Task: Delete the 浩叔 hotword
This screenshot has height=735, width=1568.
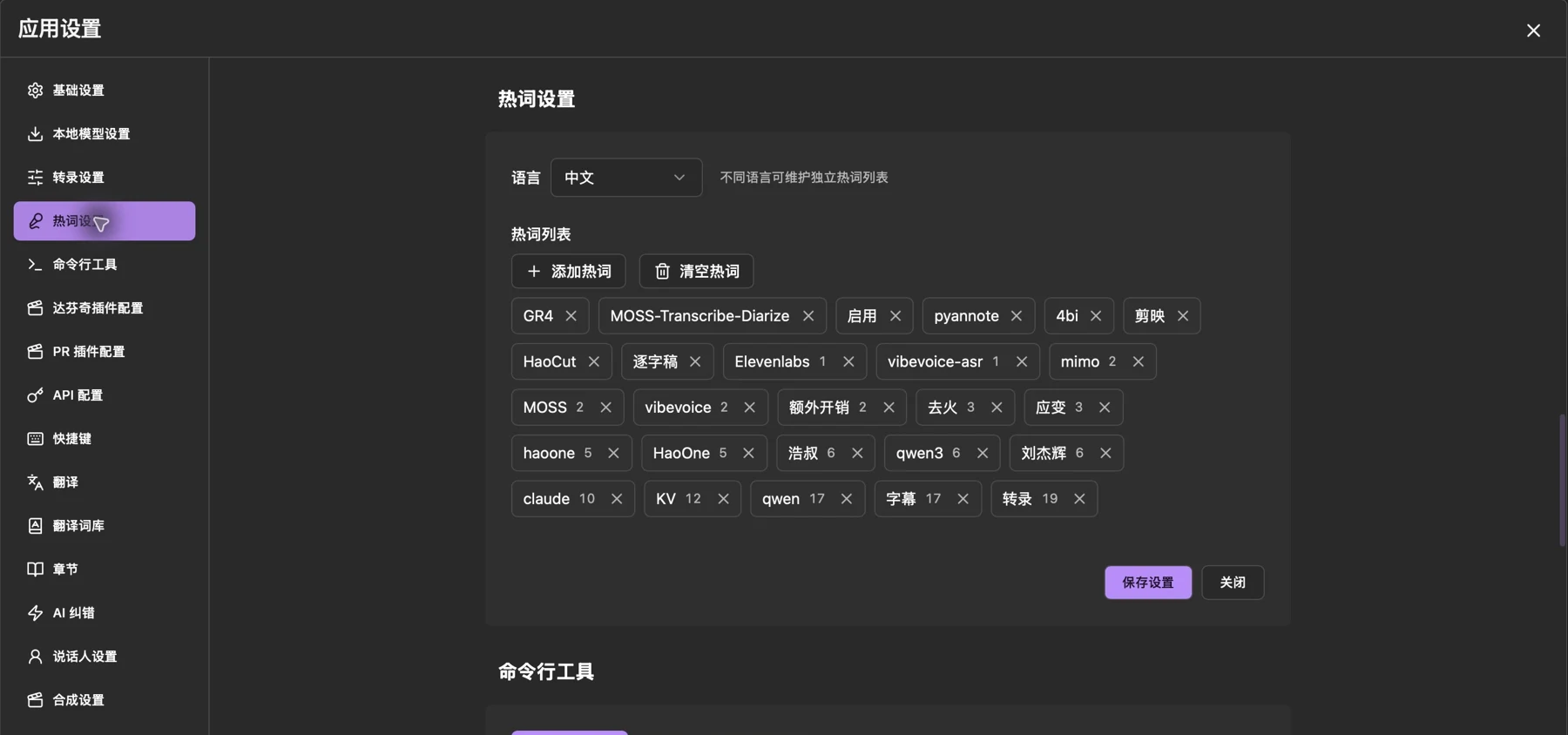Action: (857, 453)
